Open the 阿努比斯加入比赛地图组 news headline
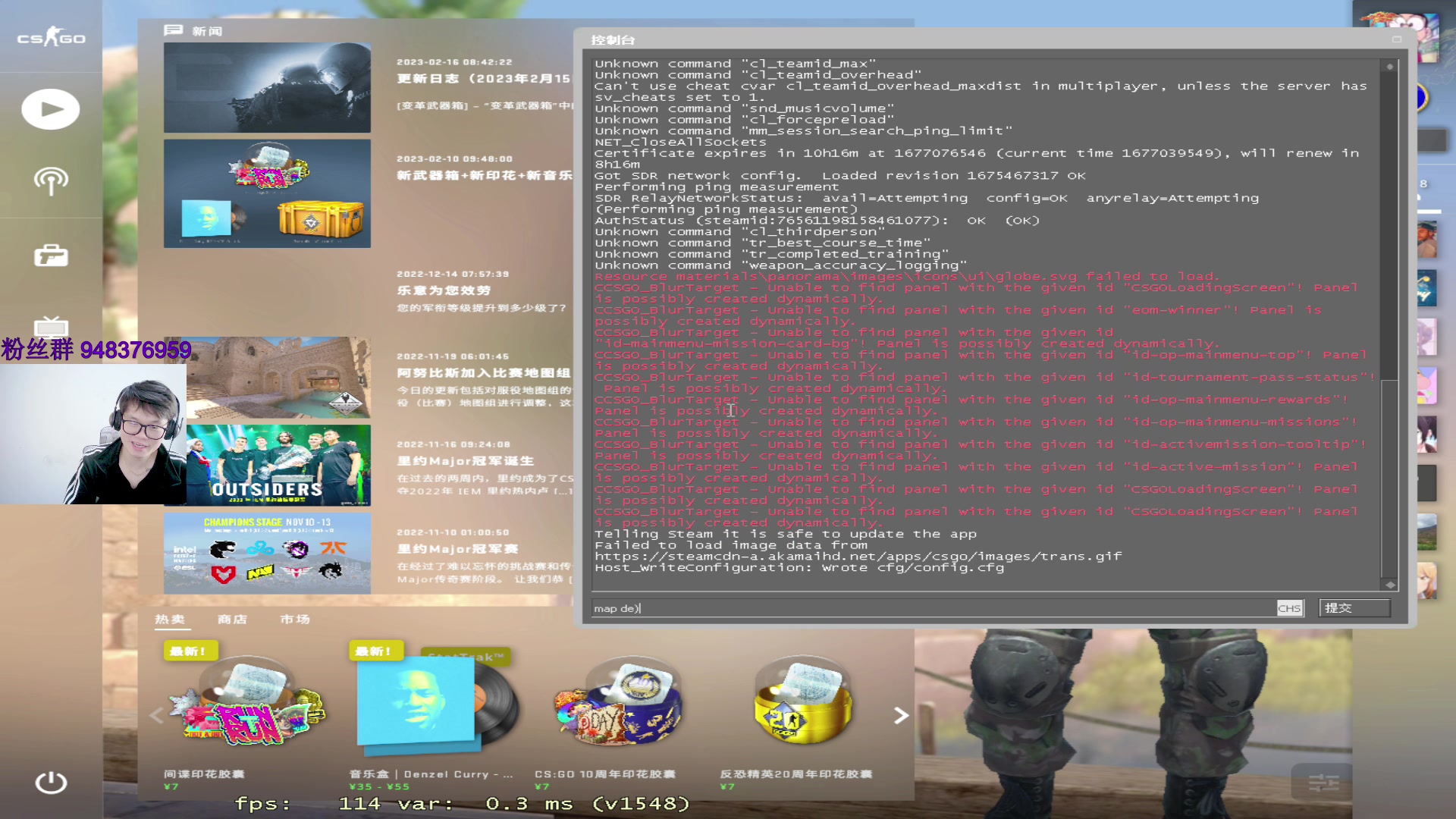Viewport: 1456px width, 819px height. point(484,373)
